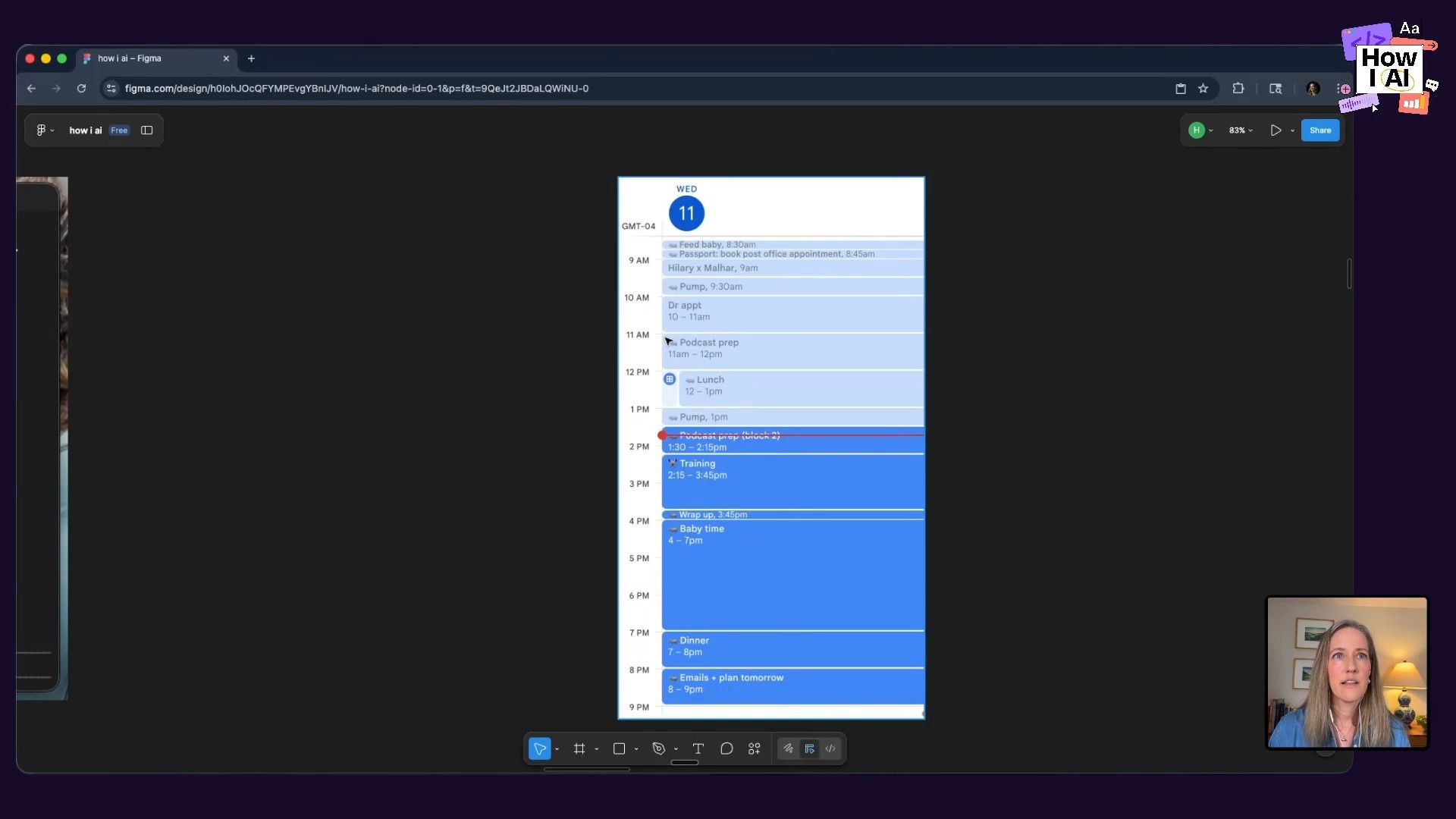The image size is (1456, 819).
Task: Click the 'how i ai' file name
Action: 86,130
